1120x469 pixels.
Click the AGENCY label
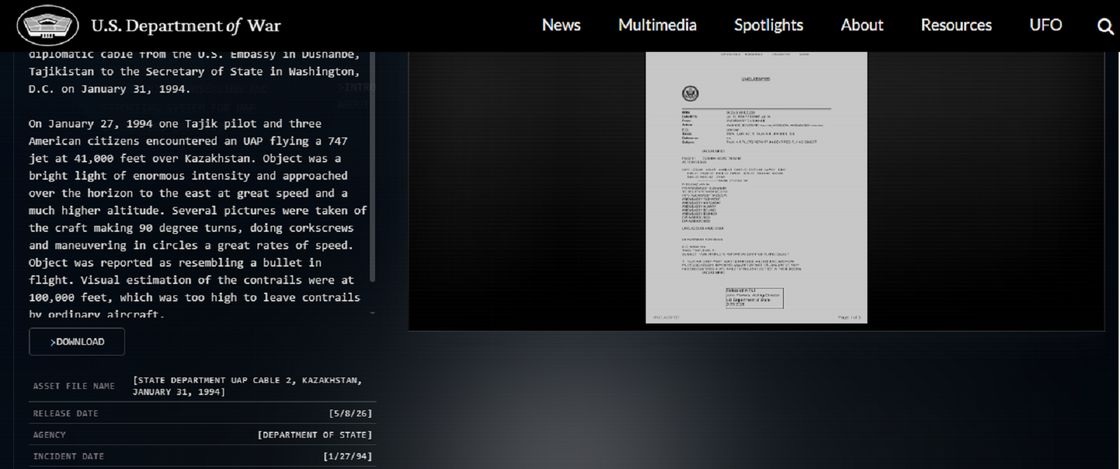49,435
